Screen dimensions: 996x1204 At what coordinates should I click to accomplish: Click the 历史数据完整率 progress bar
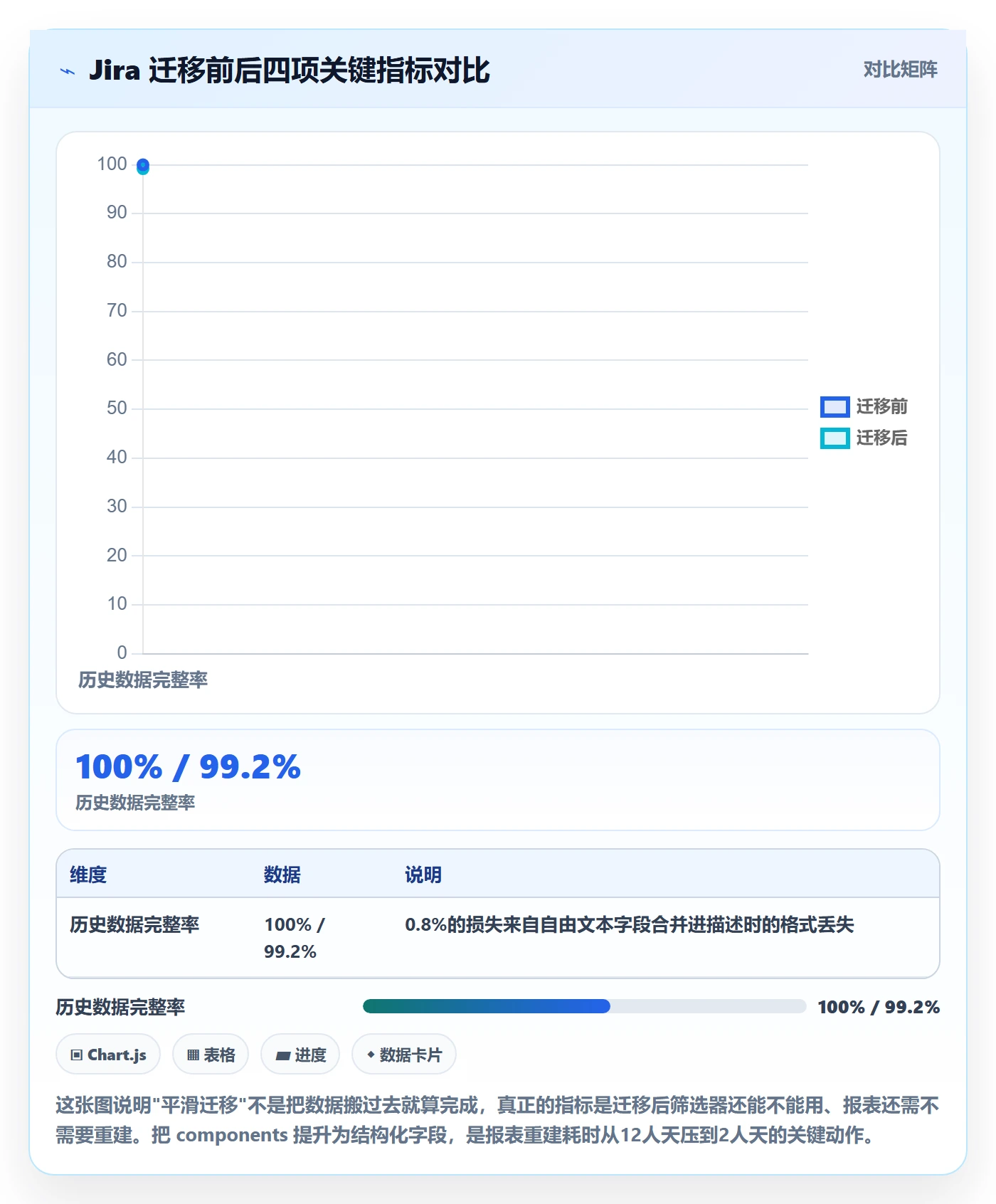pos(584,1006)
